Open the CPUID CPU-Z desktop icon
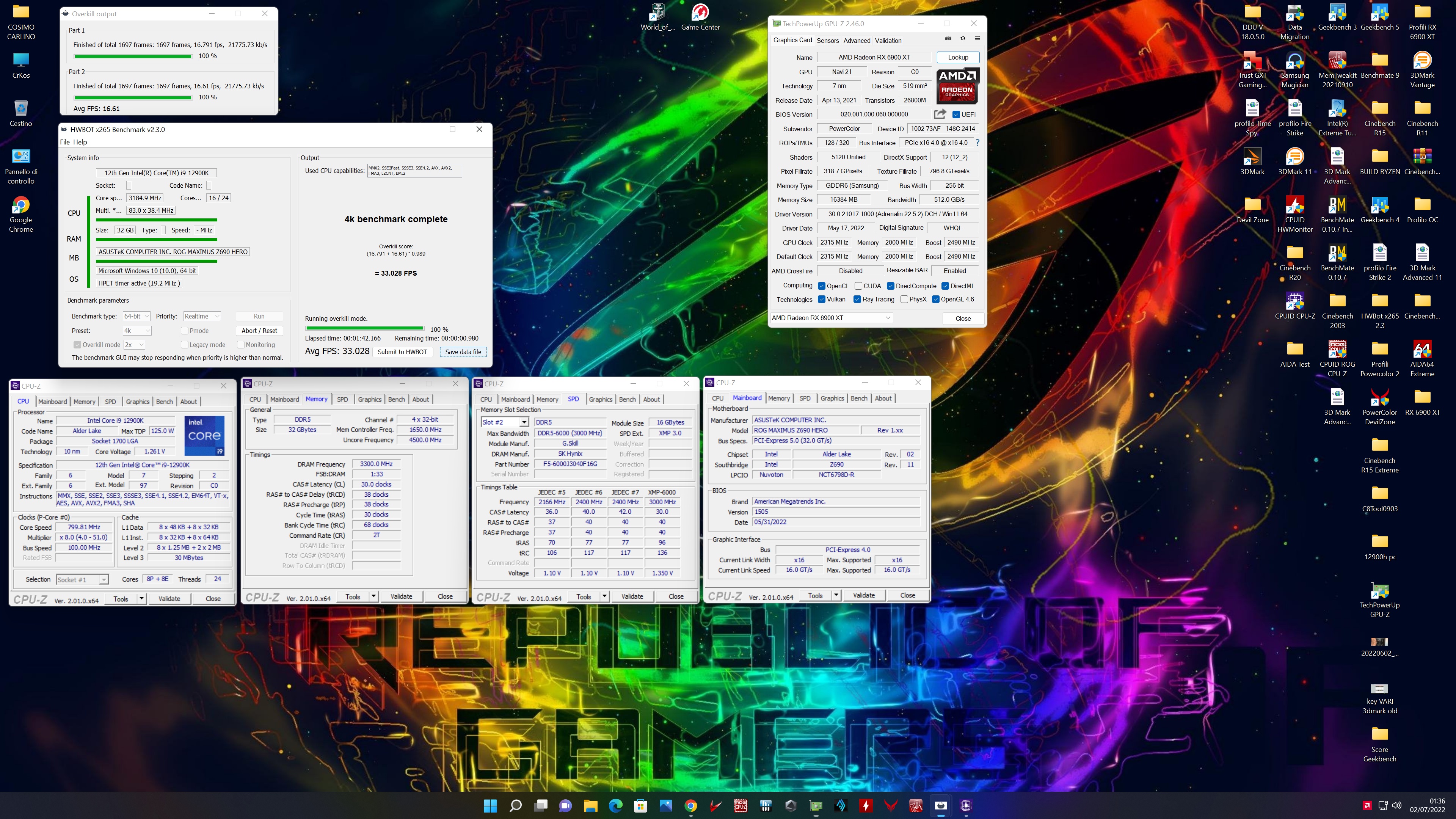This screenshot has height=819, width=1456. (1294, 305)
